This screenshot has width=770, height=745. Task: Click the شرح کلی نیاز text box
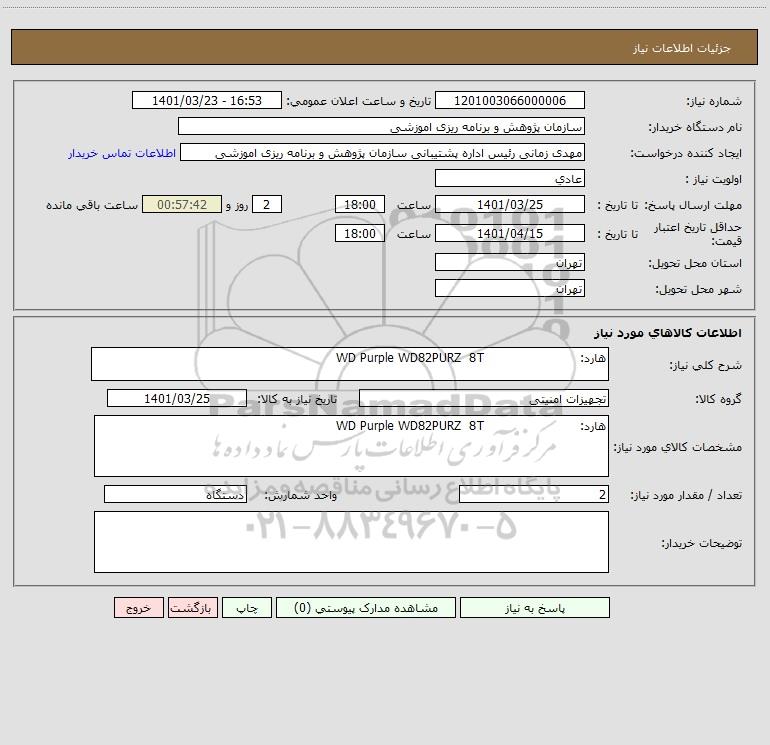click(x=350, y=364)
